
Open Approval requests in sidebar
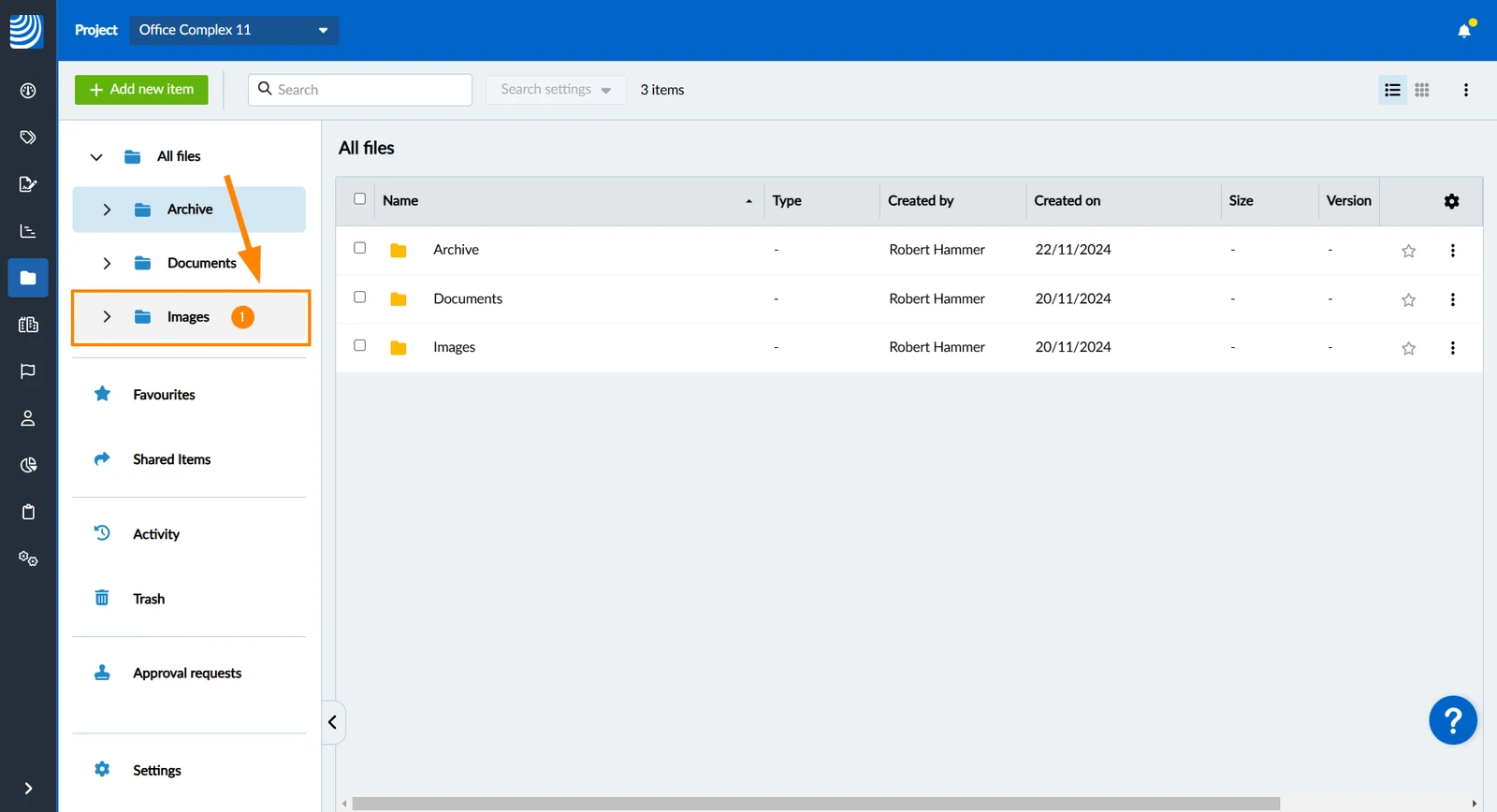(189, 674)
